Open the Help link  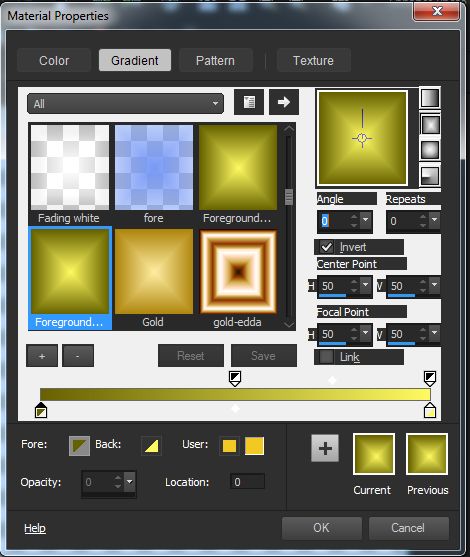tap(35, 528)
